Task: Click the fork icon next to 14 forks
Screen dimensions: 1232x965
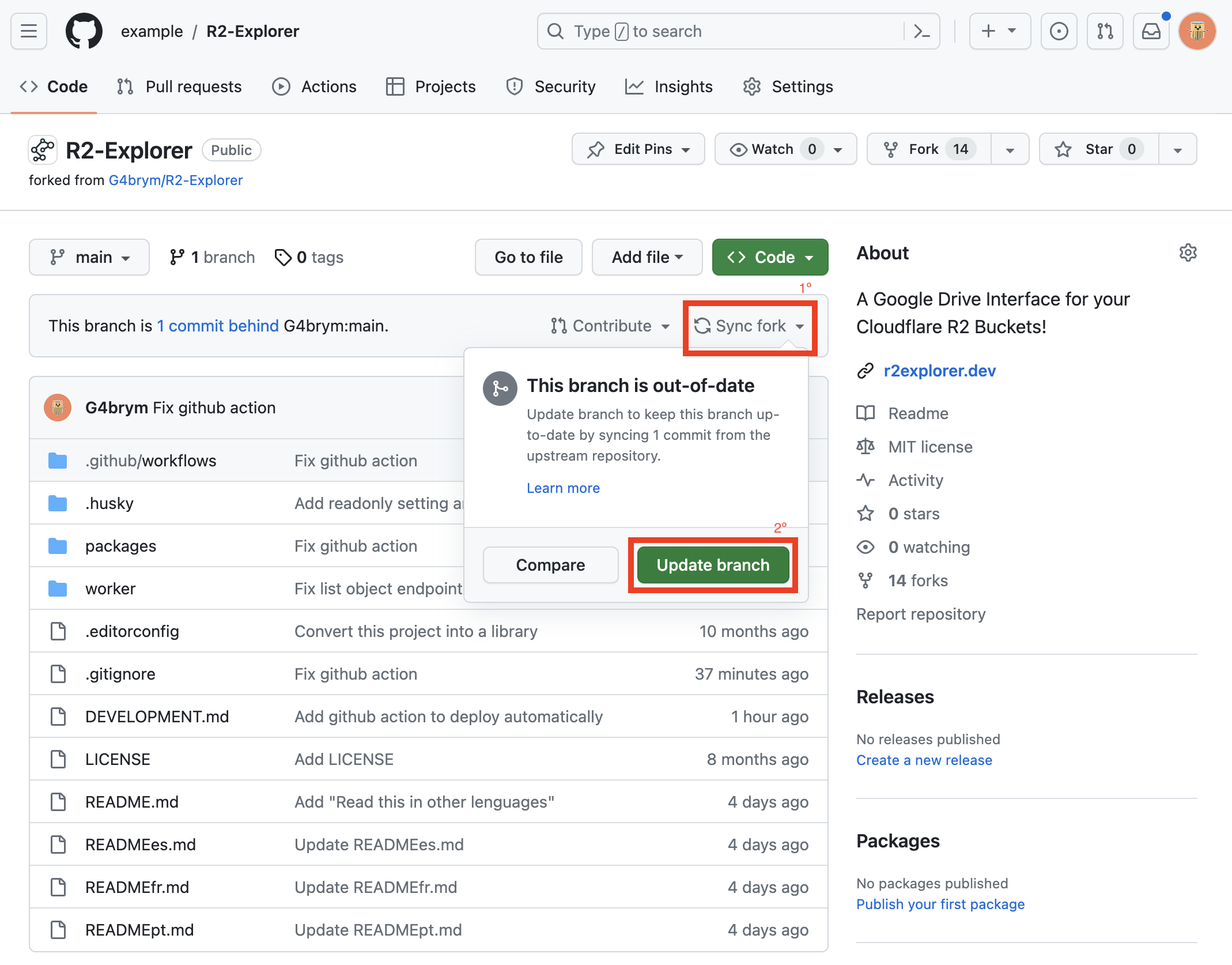Action: (x=866, y=580)
